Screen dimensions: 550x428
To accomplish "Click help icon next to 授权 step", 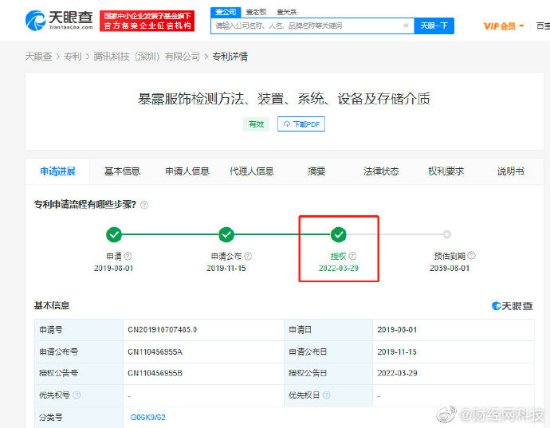I will pos(353,256).
